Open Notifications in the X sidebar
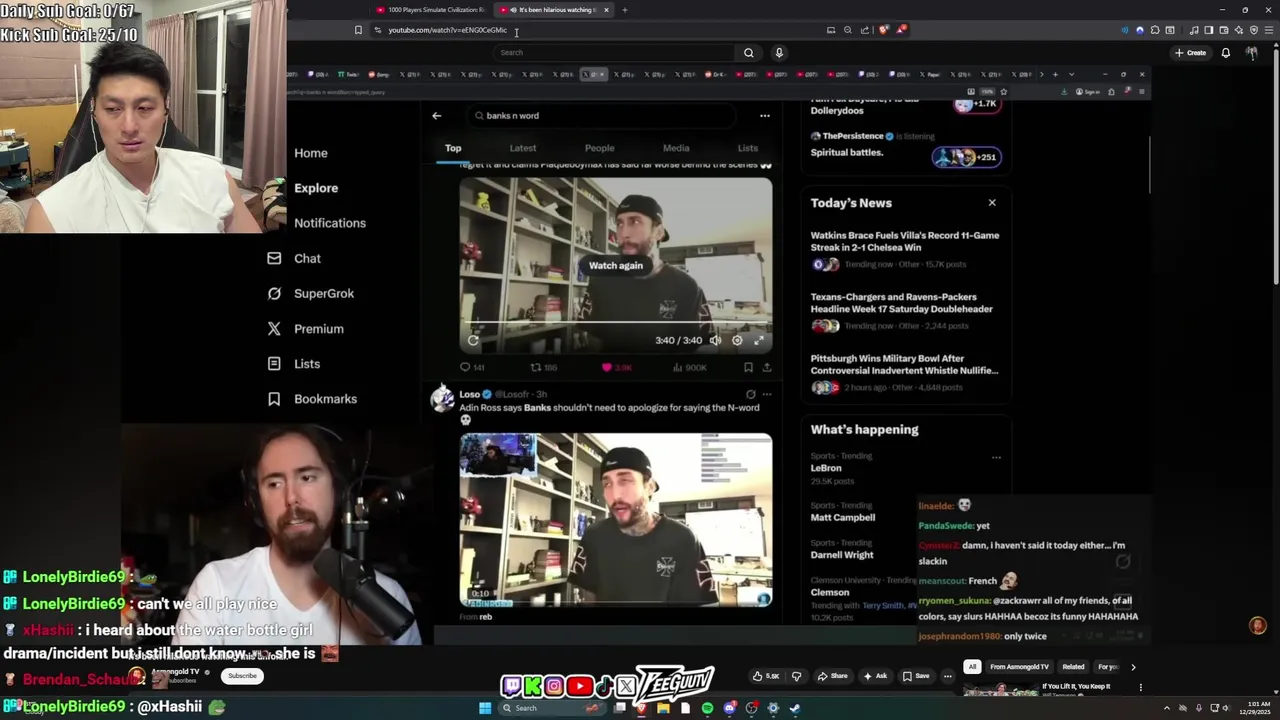Image resolution: width=1280 pixels, height=720 pixels. [330, 223]
